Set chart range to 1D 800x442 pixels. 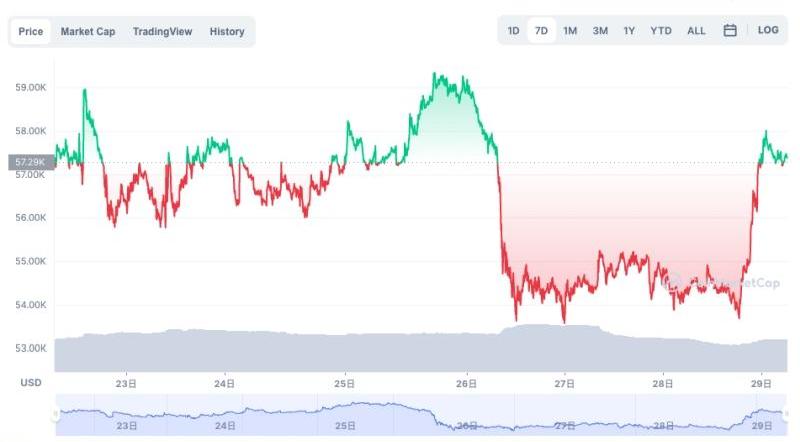point(513,31)
